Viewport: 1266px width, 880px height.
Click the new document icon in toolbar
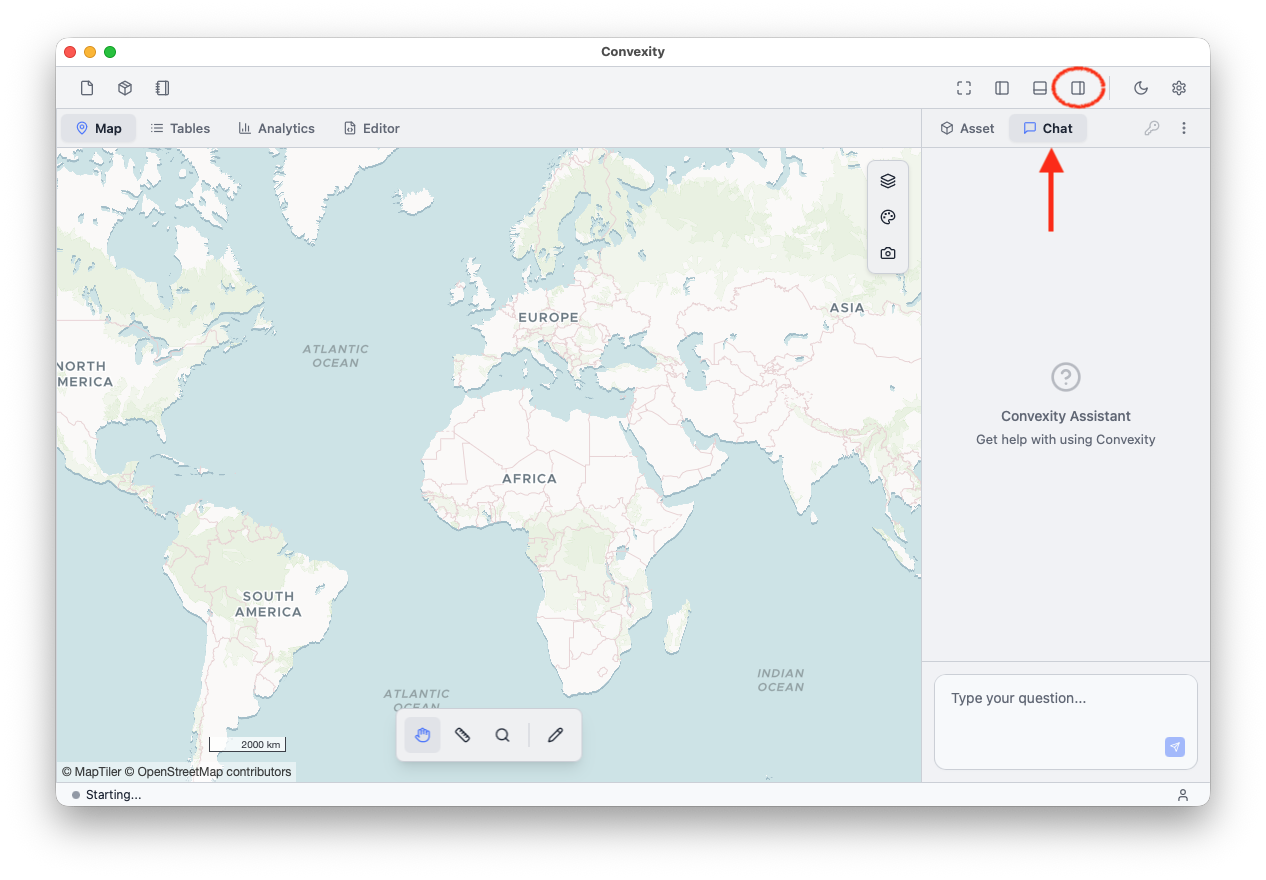tap(87, 88)
